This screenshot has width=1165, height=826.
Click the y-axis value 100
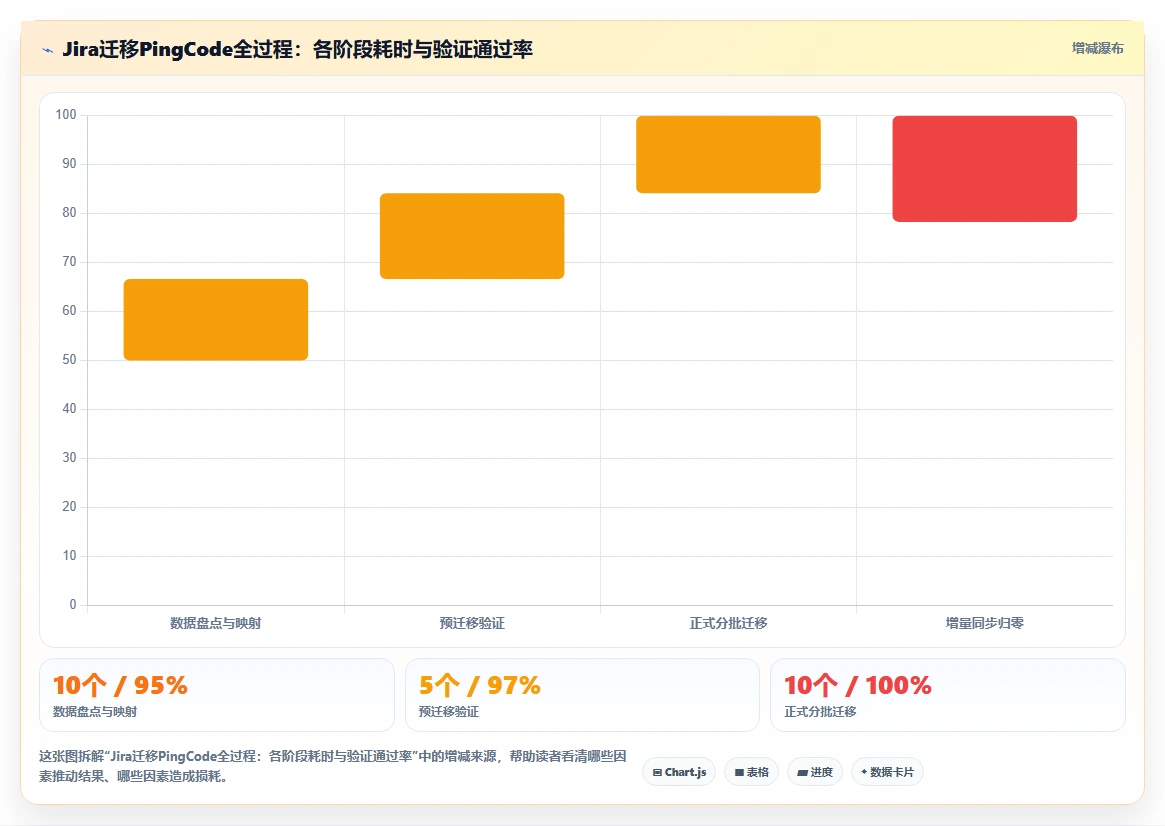tap(66, 114)
